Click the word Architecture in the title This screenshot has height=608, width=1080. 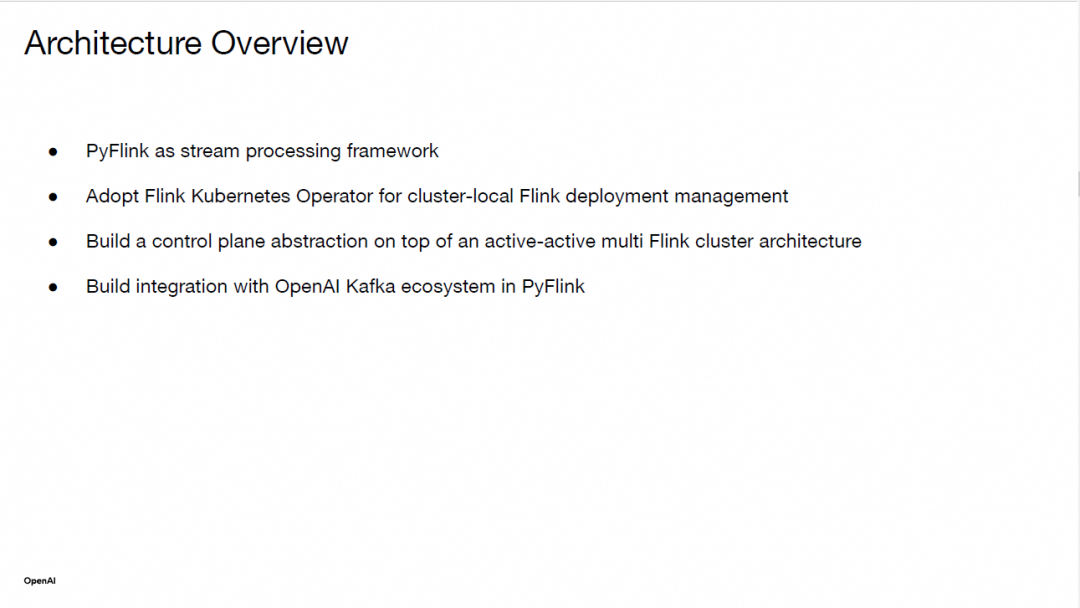113,43
